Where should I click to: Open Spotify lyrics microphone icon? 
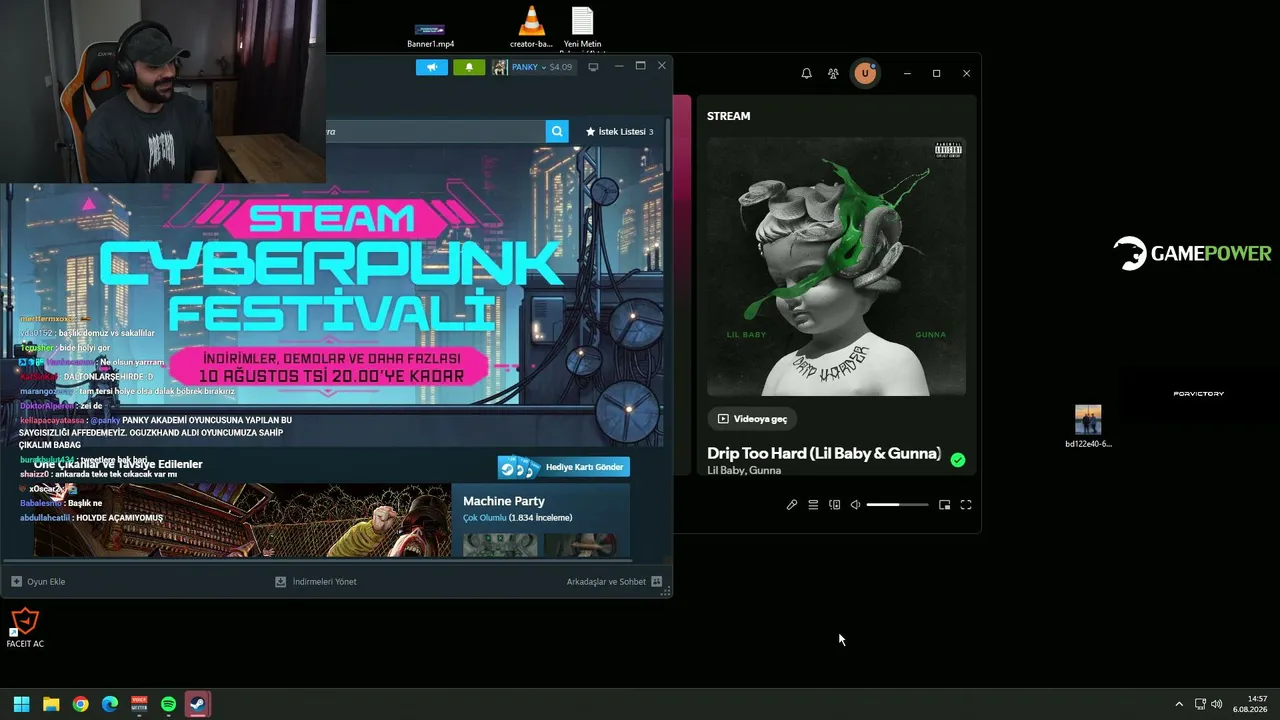tap(792, 505)
